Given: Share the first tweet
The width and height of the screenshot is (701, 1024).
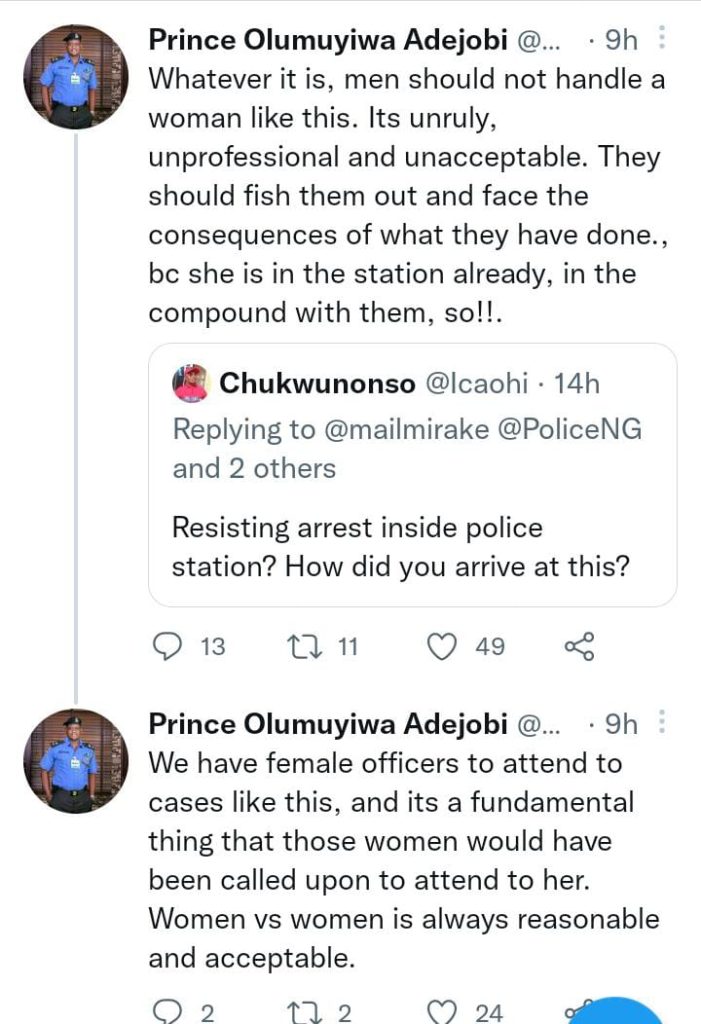Looking at the screenshot, I should (580, 647).
